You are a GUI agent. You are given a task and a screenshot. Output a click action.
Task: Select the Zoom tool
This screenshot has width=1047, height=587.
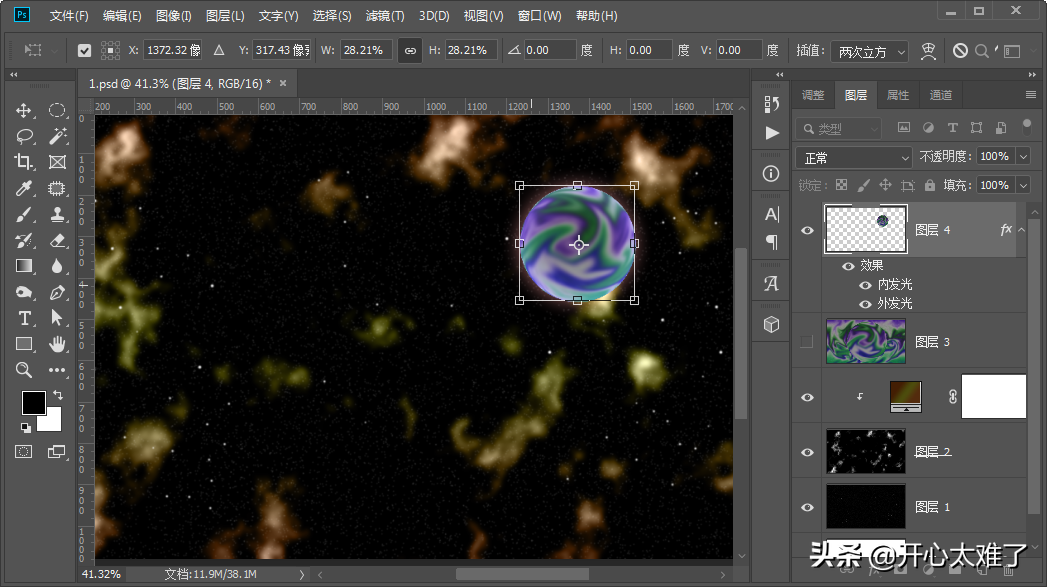(x=24, y=370)
